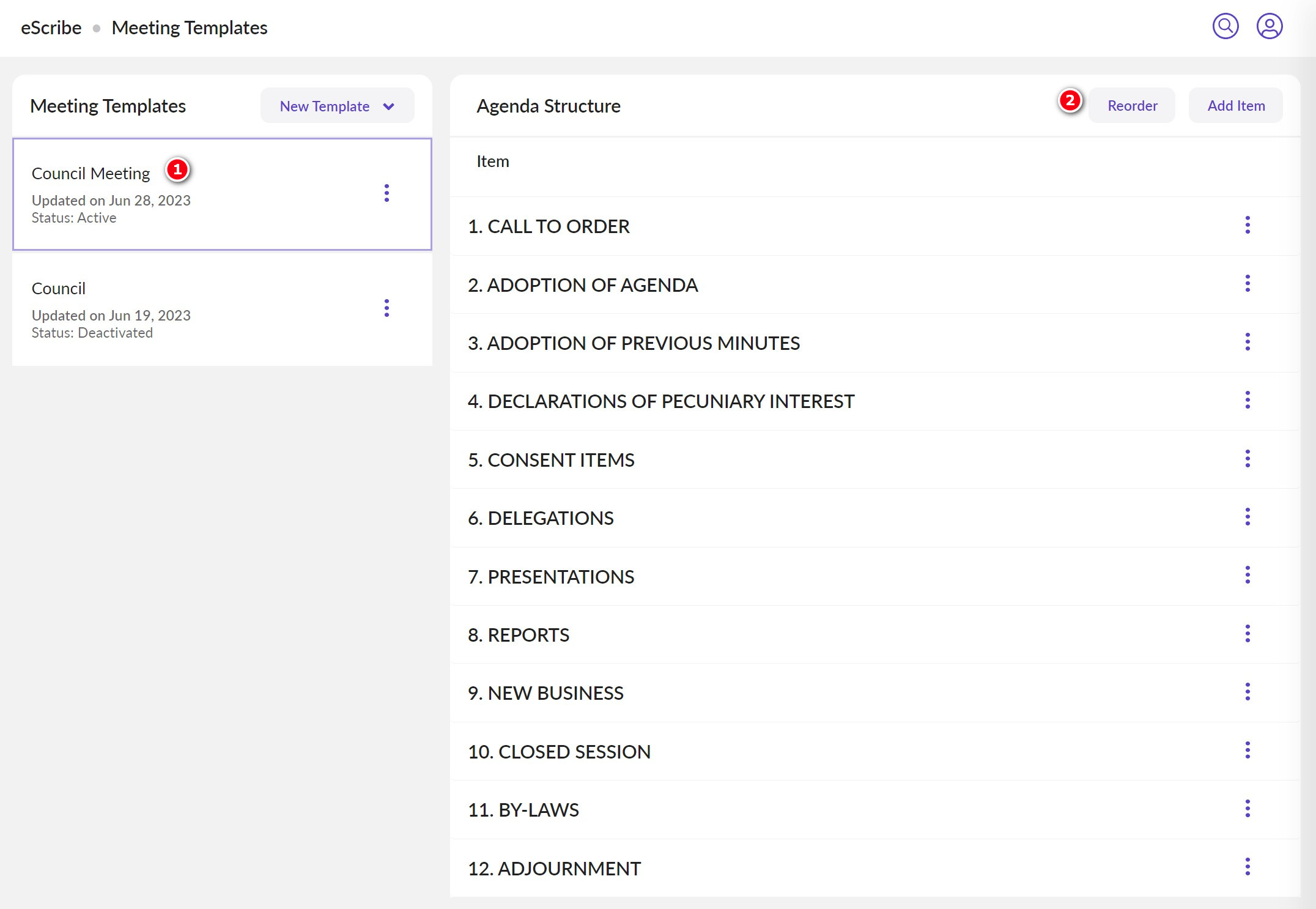Click the Reorder button
Image resolution: width=1316 pixels, height=909 pixels.
[x=1132, y=106]
